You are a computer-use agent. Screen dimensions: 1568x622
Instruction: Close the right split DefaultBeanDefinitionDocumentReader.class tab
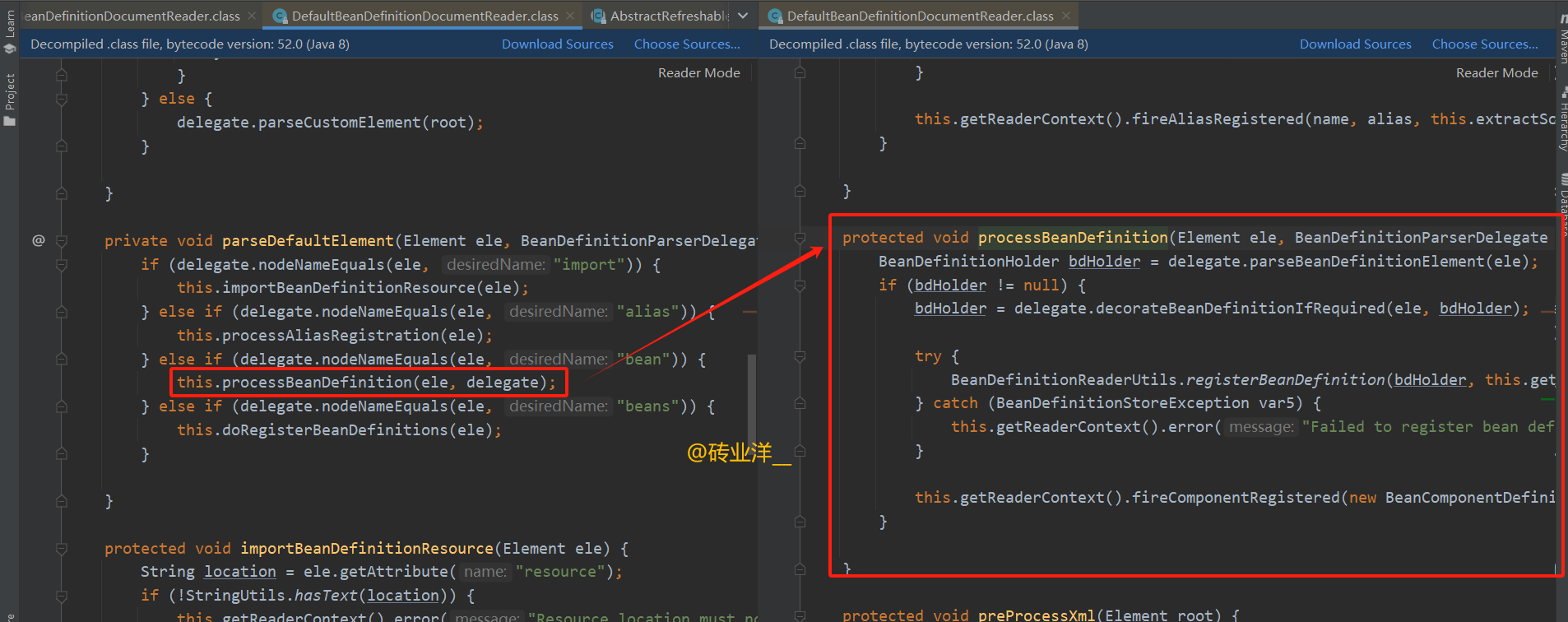pos(1066,16)
